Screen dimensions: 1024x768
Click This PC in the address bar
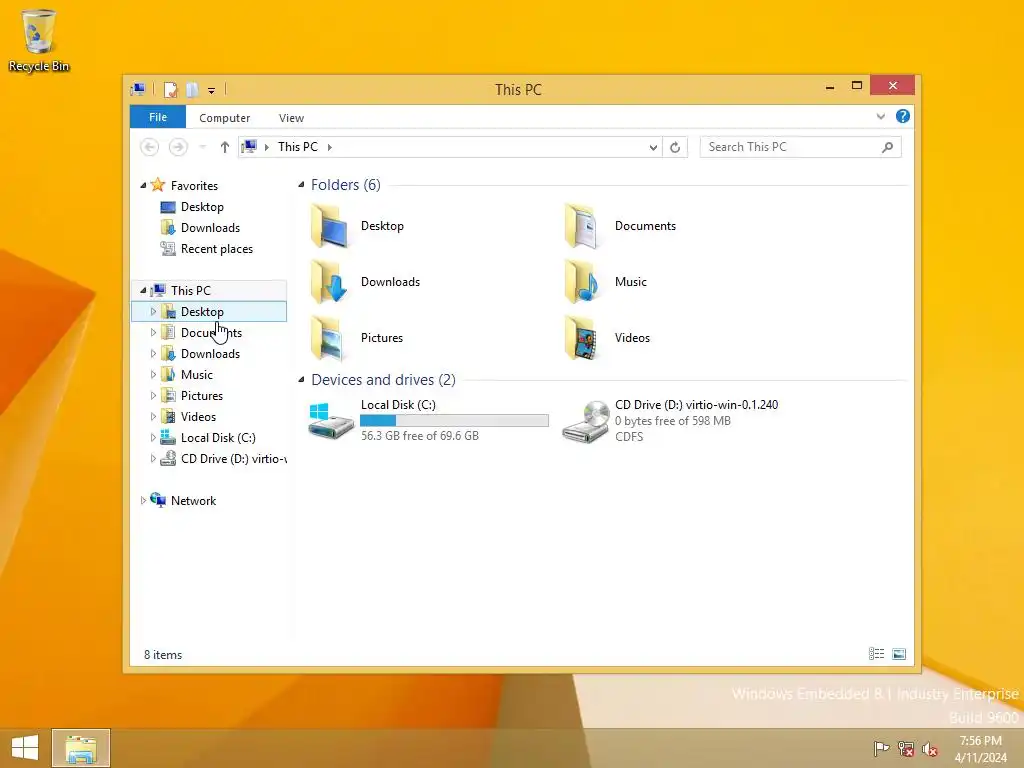298,147
